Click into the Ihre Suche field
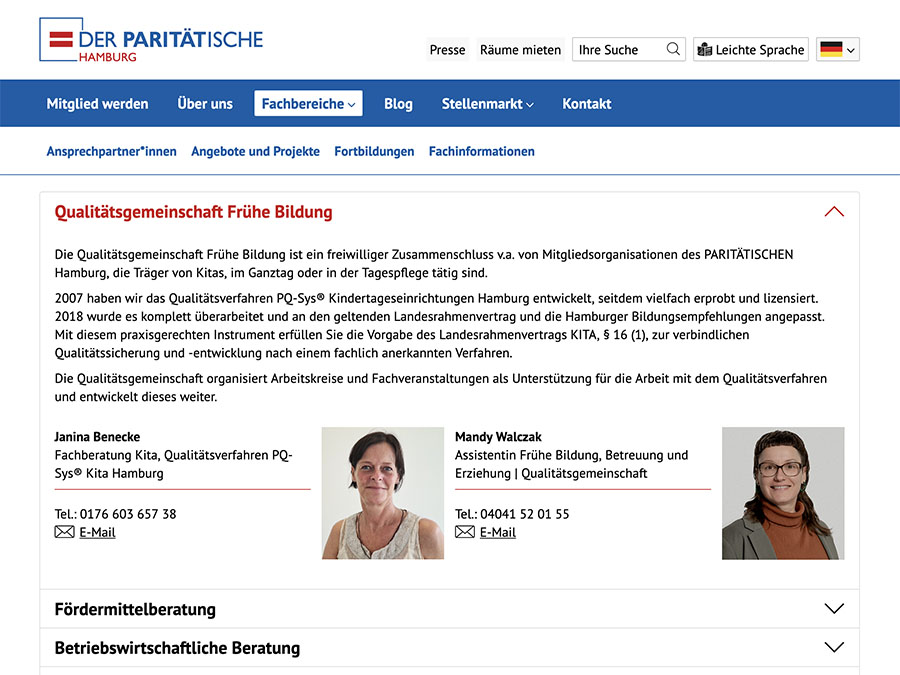Screen dimensions: 900x675 tap(617, 50)
